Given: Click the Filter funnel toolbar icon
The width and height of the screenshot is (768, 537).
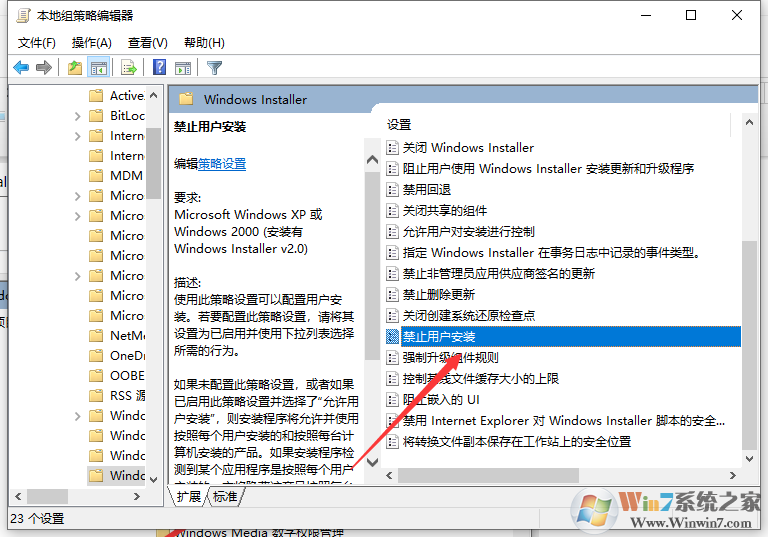Looking at the screenshot, I should point(215,68).
